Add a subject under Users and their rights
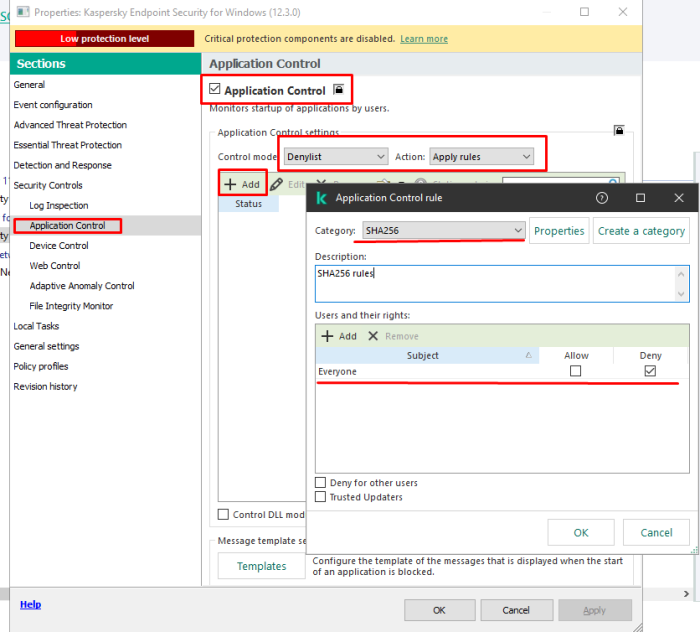The height and width of the screenshot is (632, 700). click(x=340, y=336)
